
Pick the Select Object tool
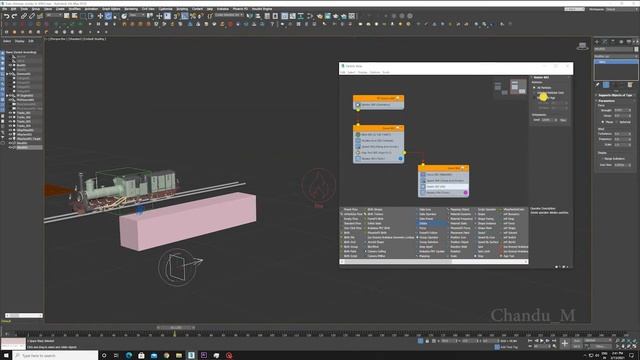tap(67, 16)
